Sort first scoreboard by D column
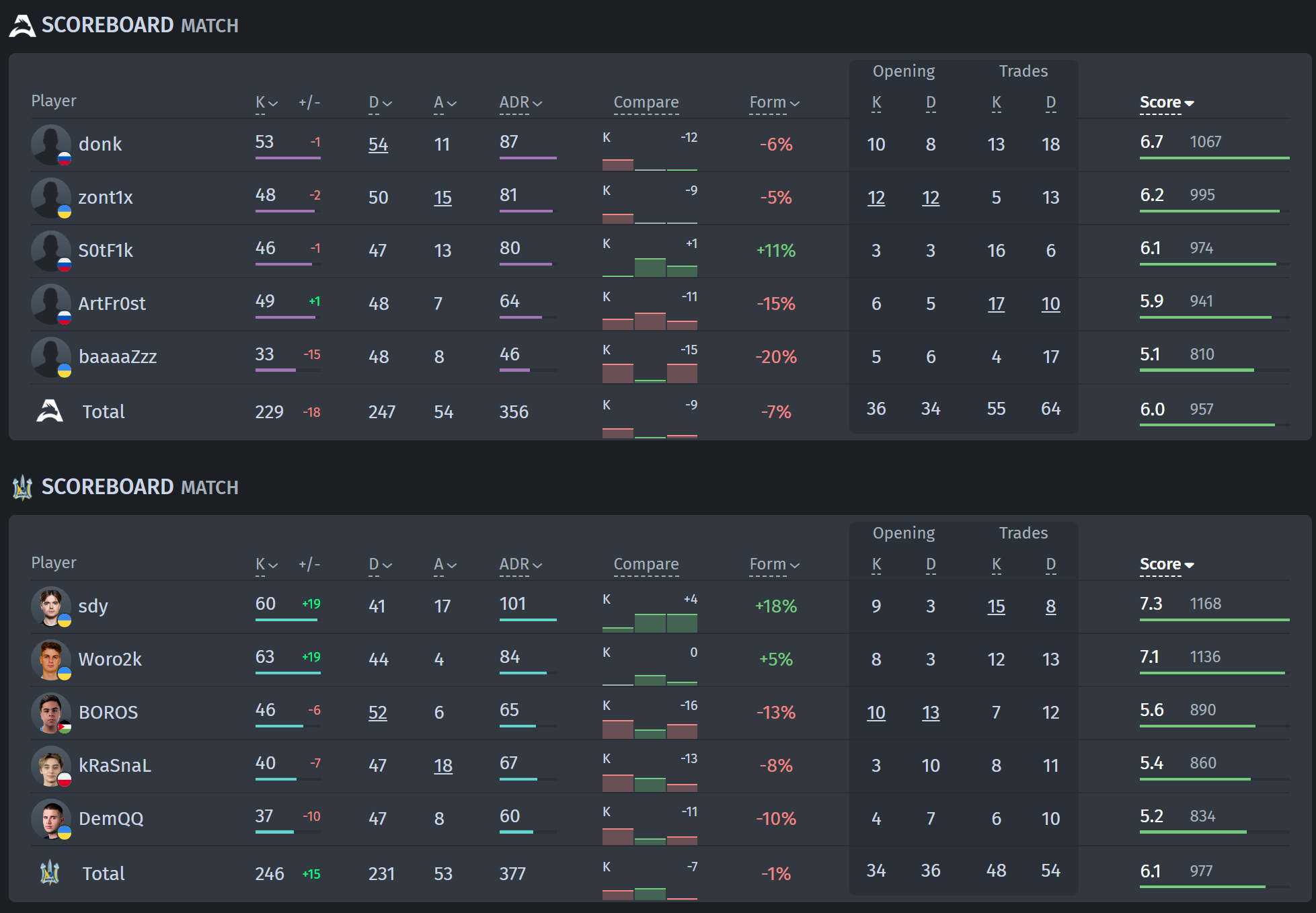Screen dimensions: 1316x913 coord(380,103)
